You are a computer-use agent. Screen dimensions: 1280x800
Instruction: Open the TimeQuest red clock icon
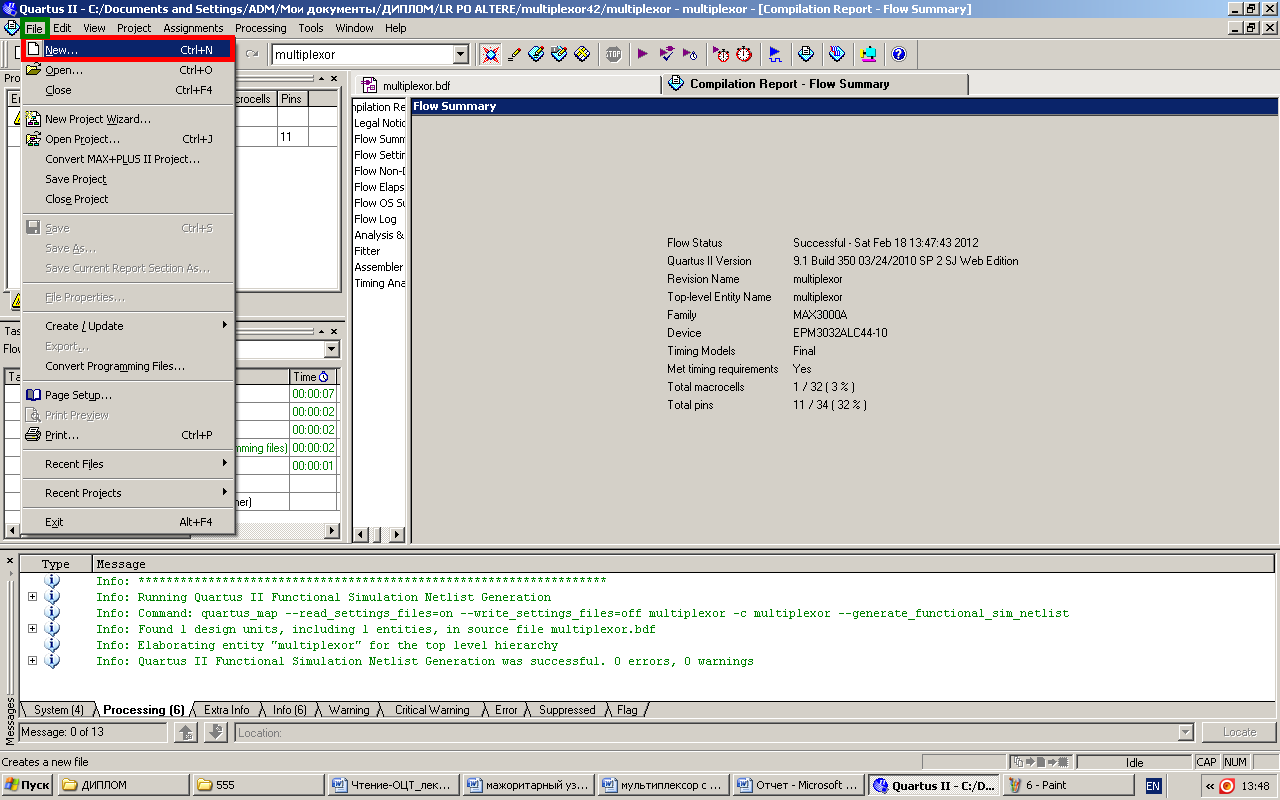coord(744,54)
